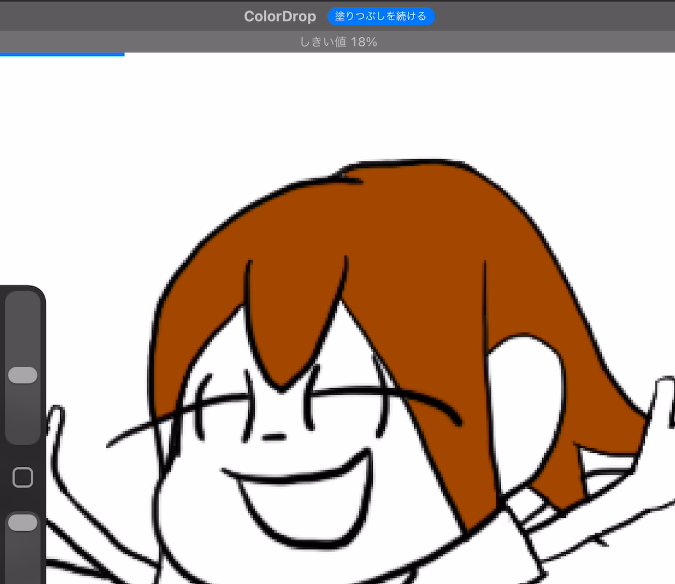
Task: Click the brush opacity slider handle
Action: point(22,523)
